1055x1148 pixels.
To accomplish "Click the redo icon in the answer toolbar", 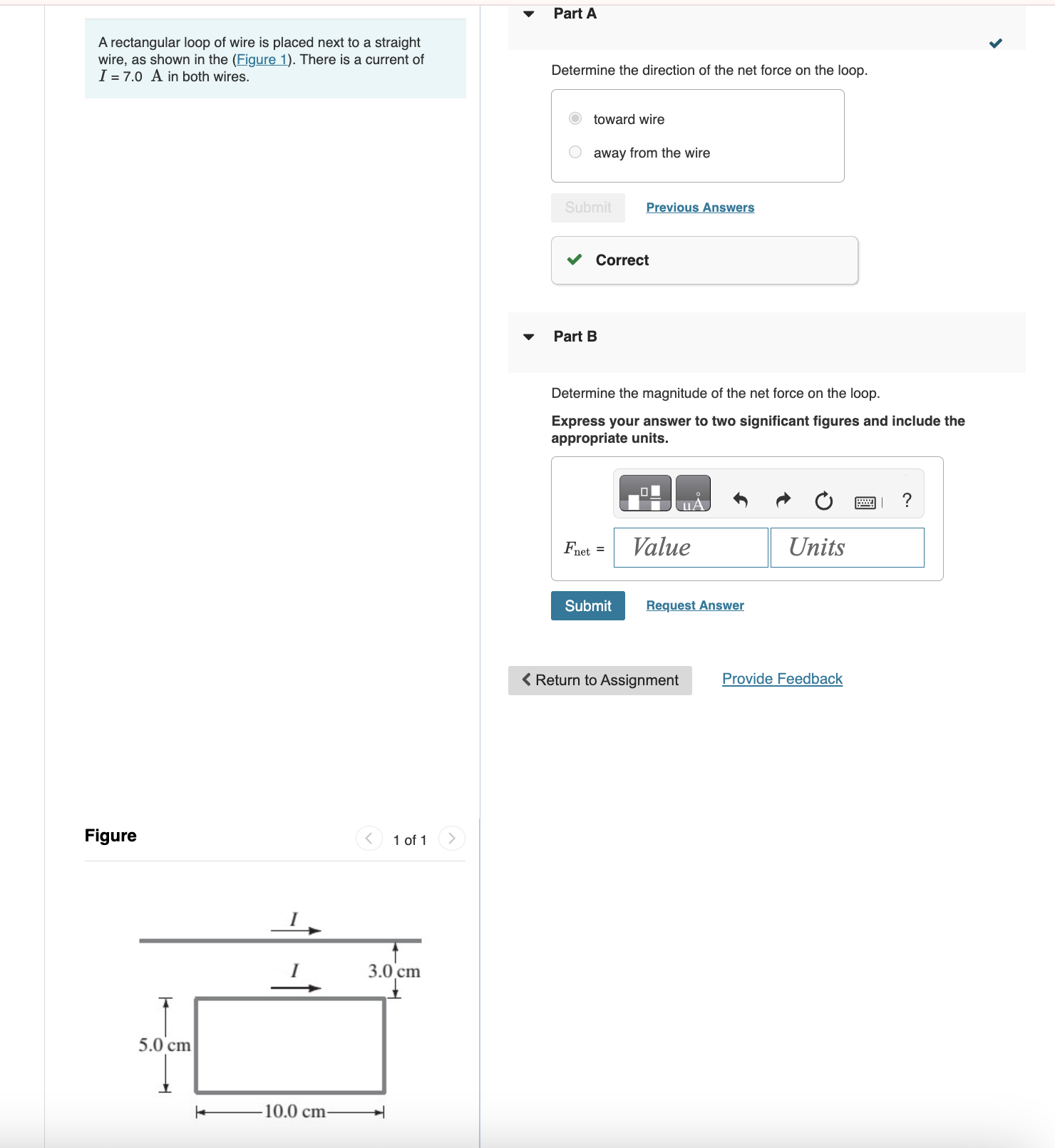I will [781, 500].
